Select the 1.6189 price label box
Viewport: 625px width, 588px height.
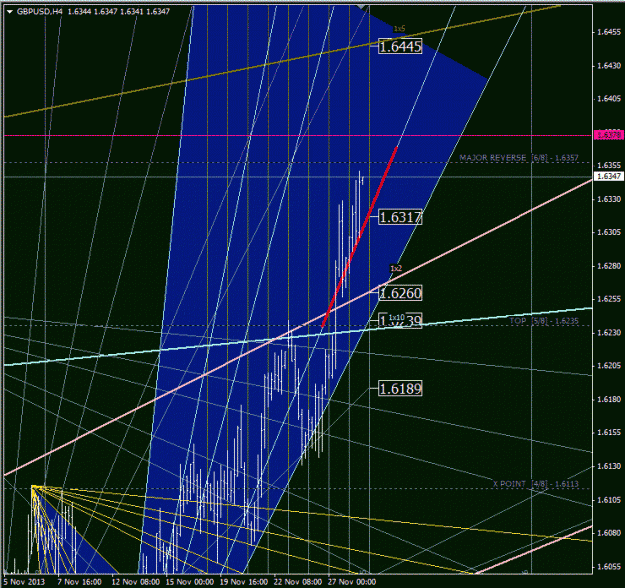pos(400,388)
